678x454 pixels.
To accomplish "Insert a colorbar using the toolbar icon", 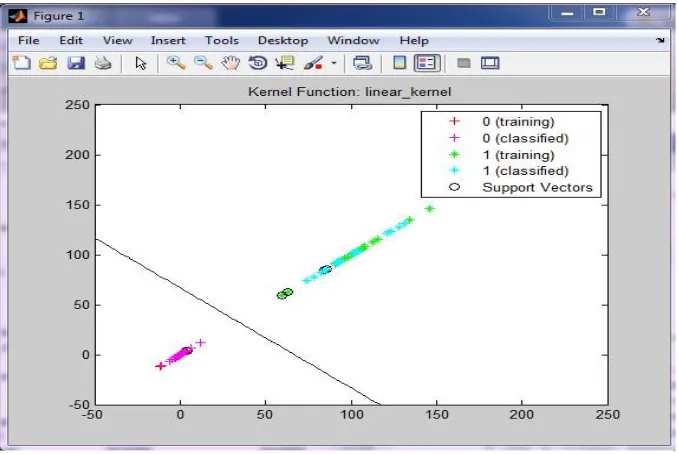I will 400,63.
